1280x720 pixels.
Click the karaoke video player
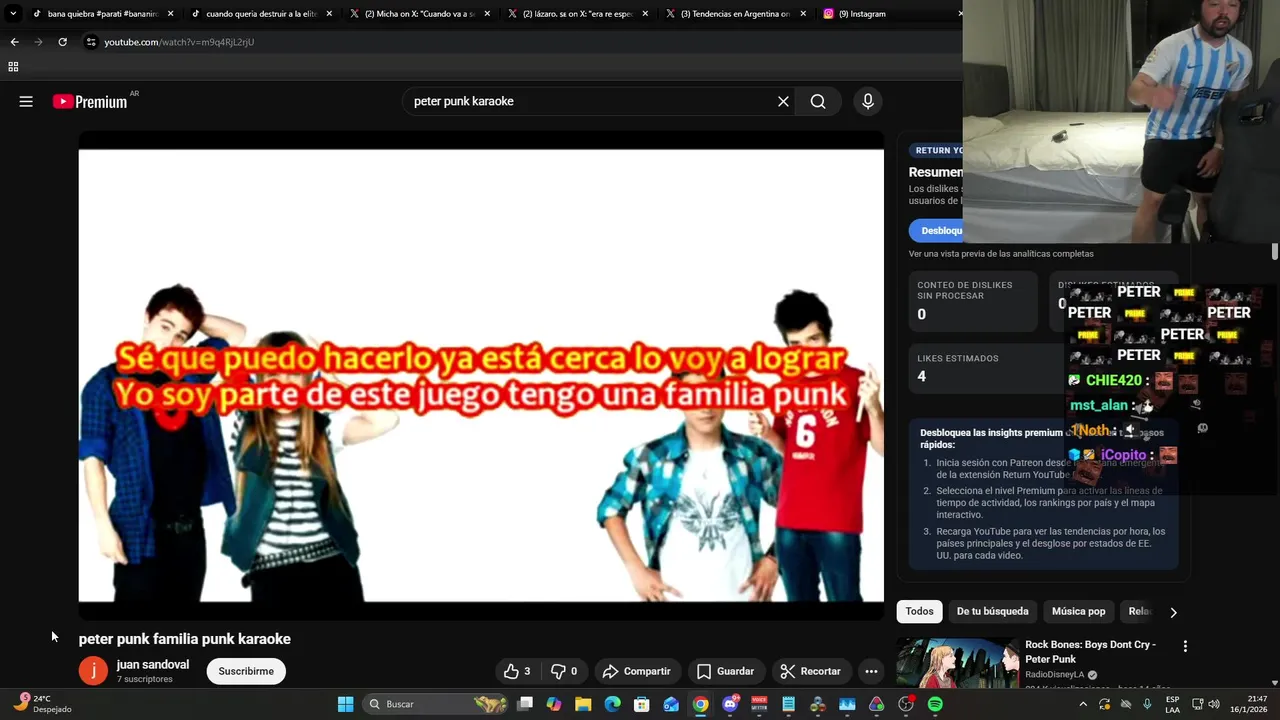(x=481, y=376)
